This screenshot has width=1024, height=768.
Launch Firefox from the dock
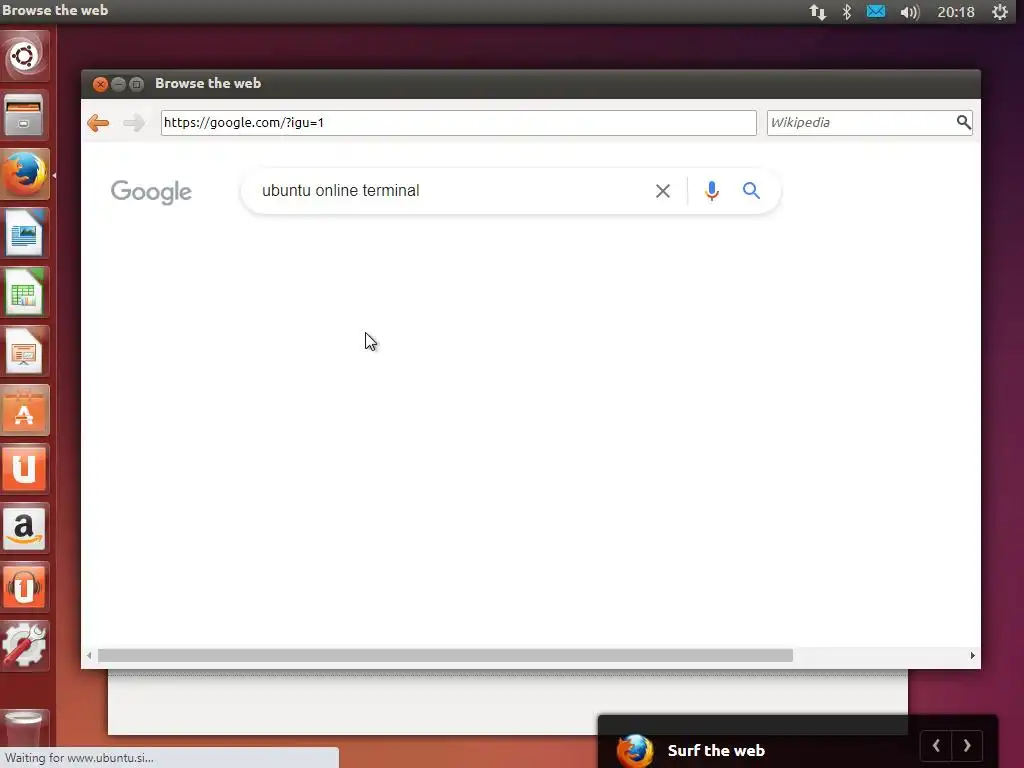[x=25, y=174]
